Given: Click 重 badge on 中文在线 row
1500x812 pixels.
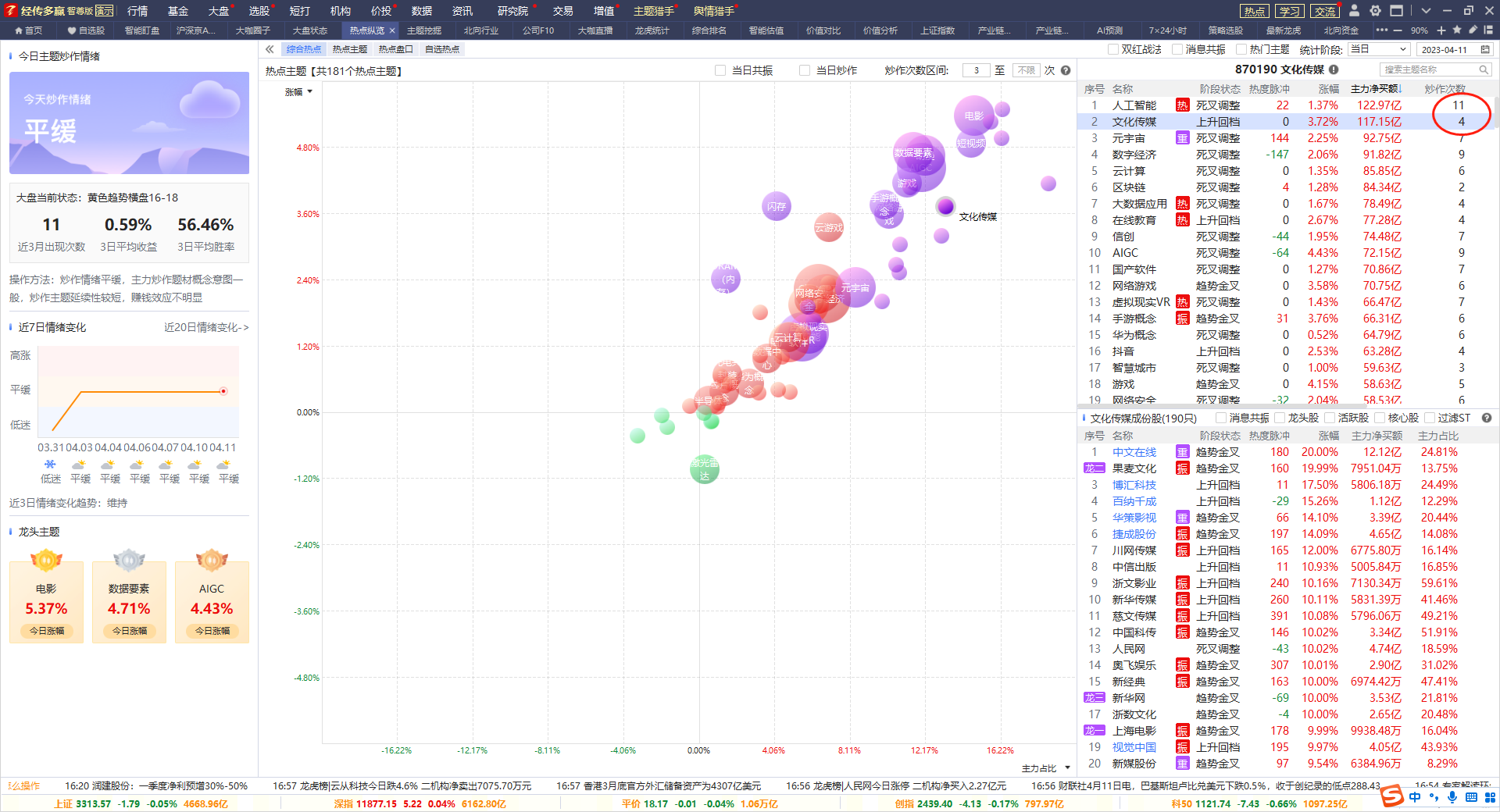Looking at the screenshot, I should coord(1182,452).
